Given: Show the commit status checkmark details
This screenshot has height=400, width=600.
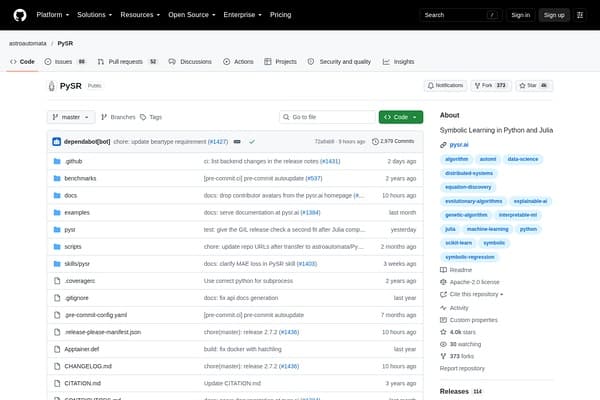Looking at the screenshot, I should 252,142.
